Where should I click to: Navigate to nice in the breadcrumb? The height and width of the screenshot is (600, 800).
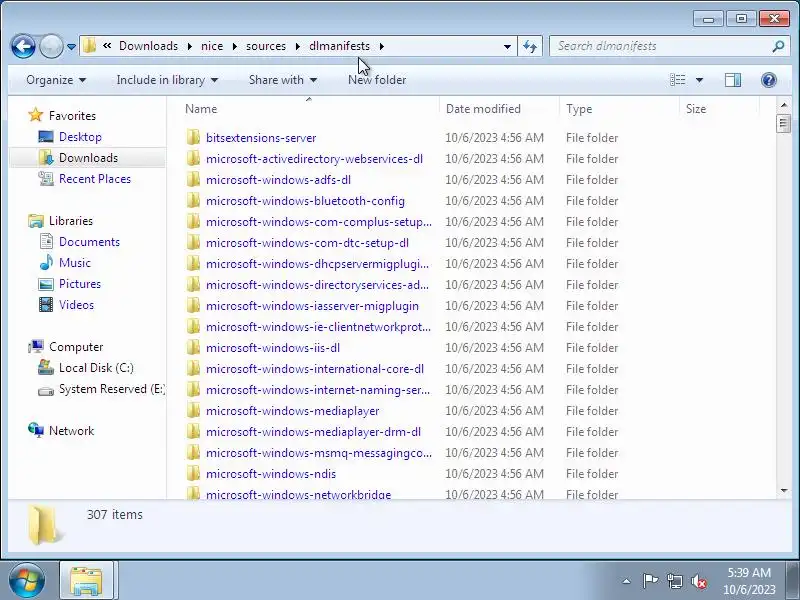212,46
